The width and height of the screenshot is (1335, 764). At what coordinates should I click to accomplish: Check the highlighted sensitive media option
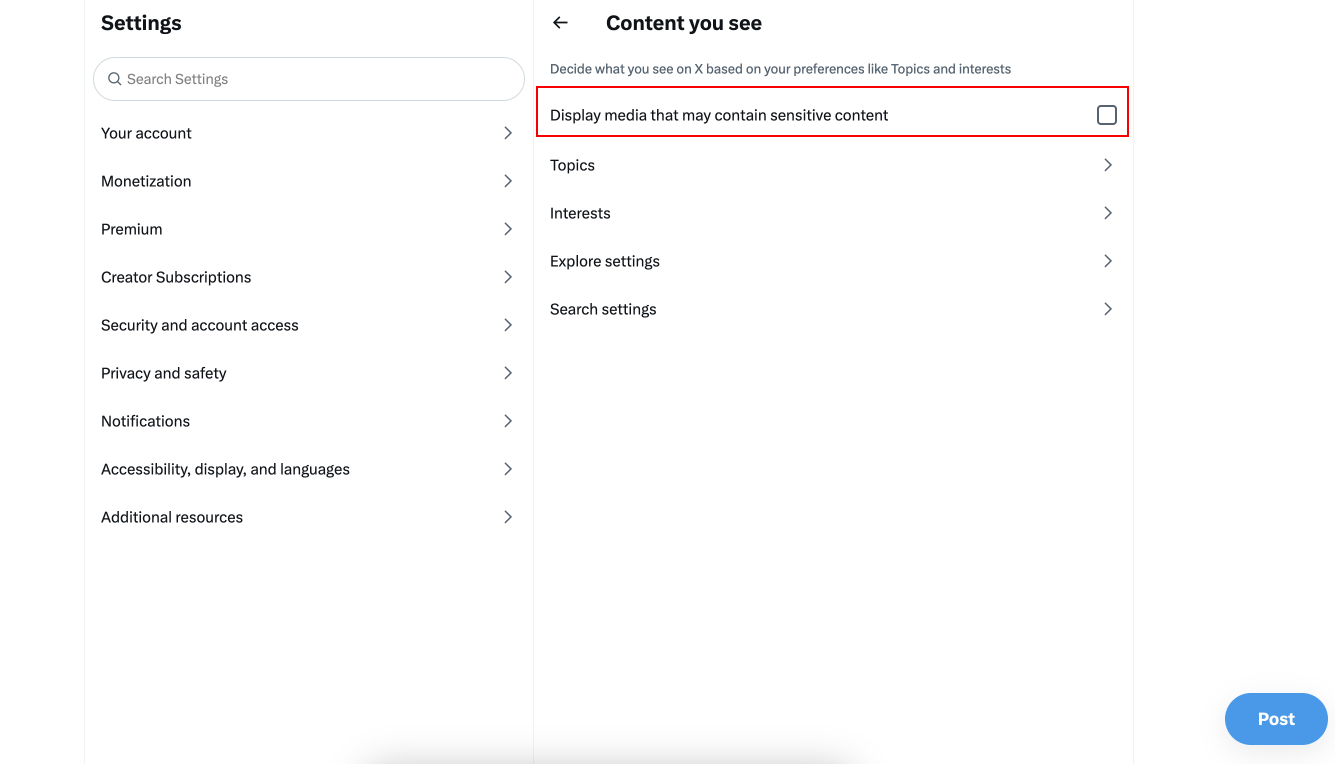1106,114
